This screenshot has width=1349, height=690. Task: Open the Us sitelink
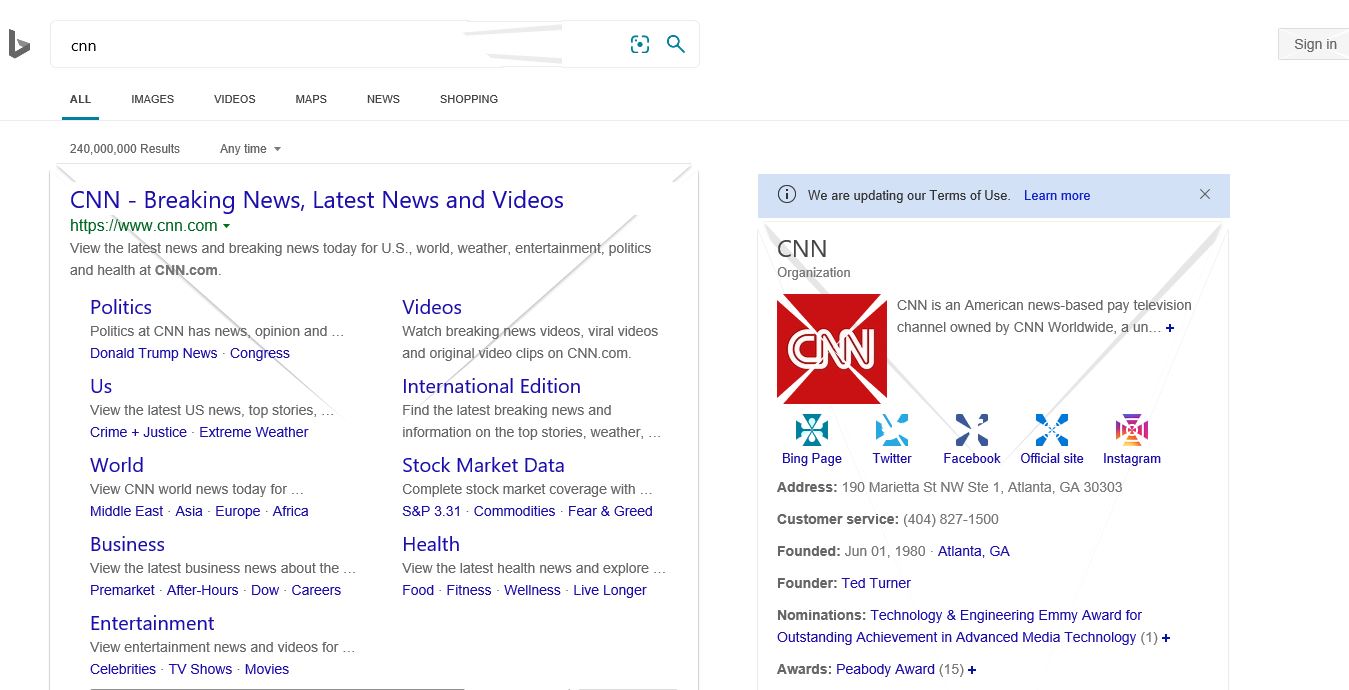(x=101, y=386)
